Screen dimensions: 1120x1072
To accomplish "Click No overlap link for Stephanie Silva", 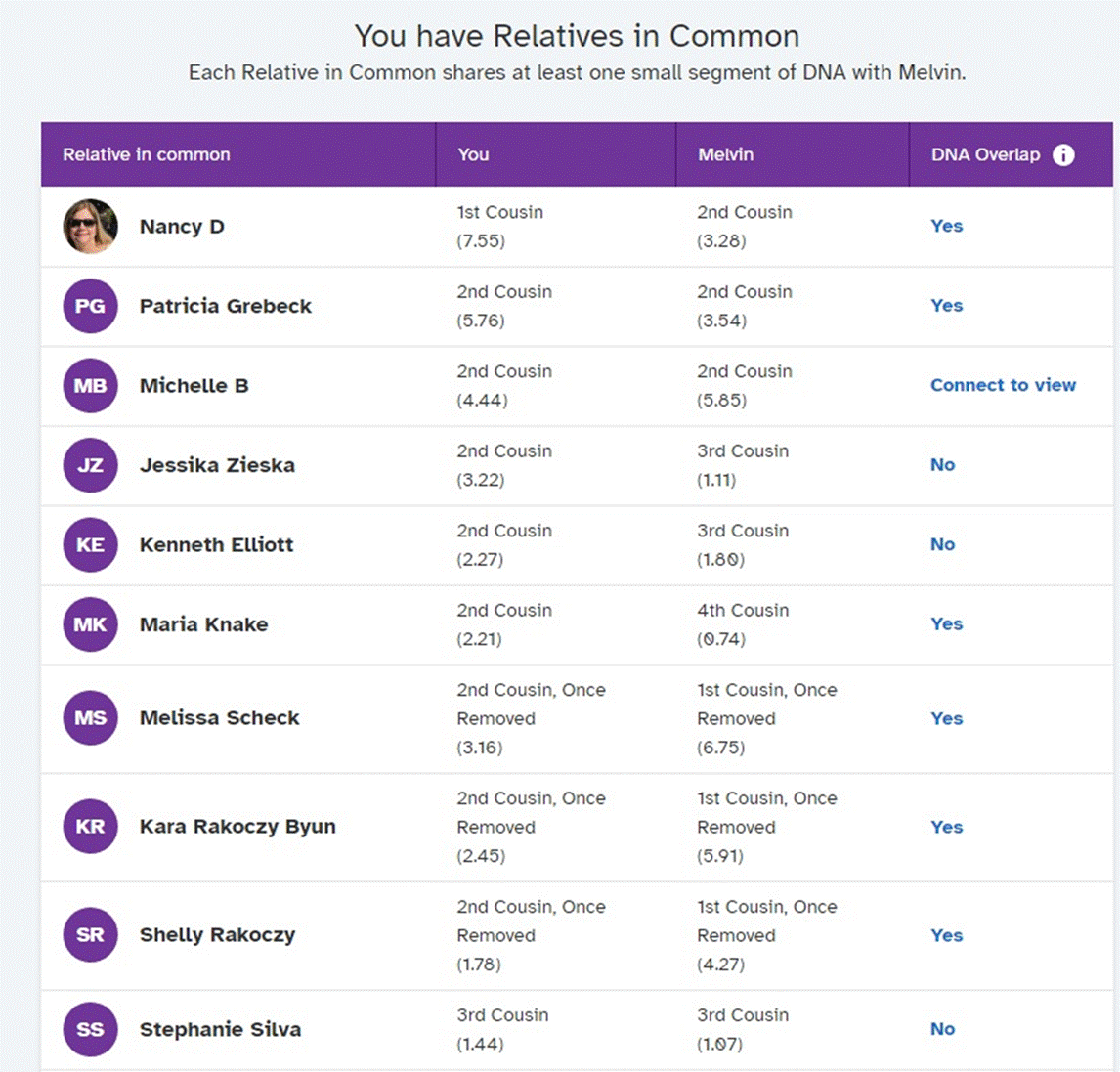I will (942, 1029).
